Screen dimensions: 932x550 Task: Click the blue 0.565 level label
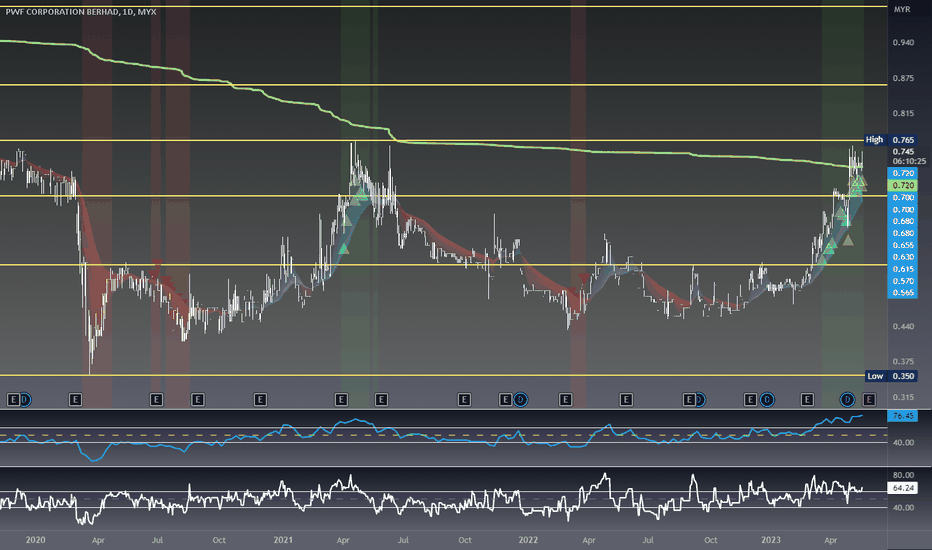tap(902, 293)
